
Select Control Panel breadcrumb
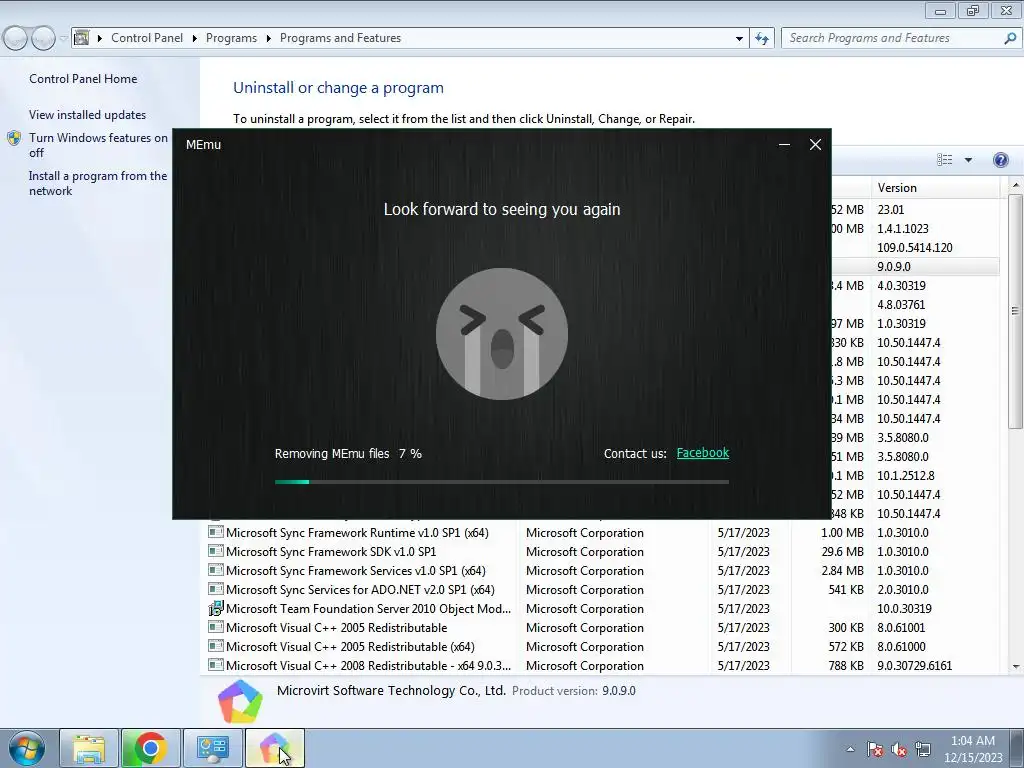point(147,38)
